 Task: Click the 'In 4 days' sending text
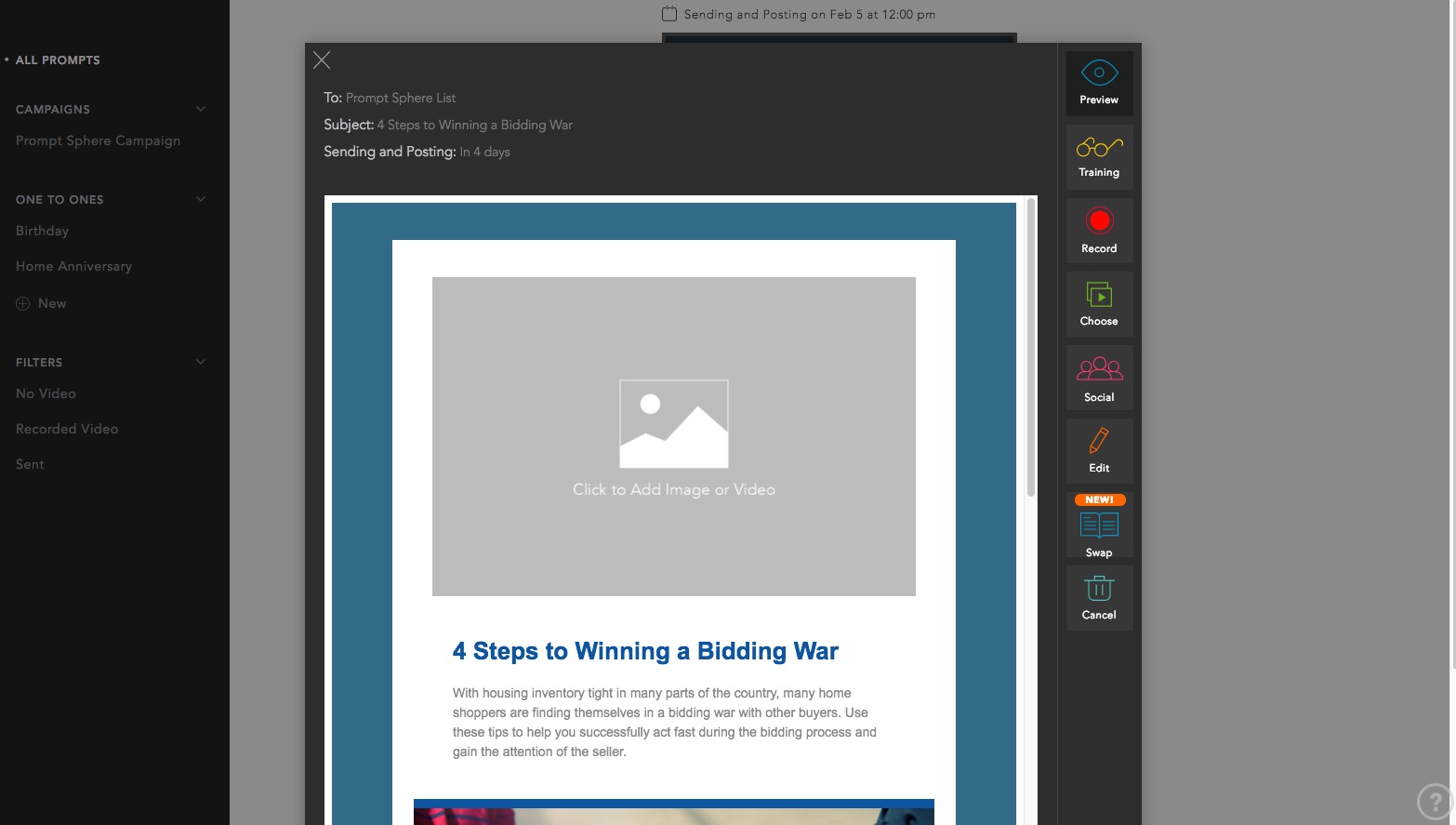[484, 152]
